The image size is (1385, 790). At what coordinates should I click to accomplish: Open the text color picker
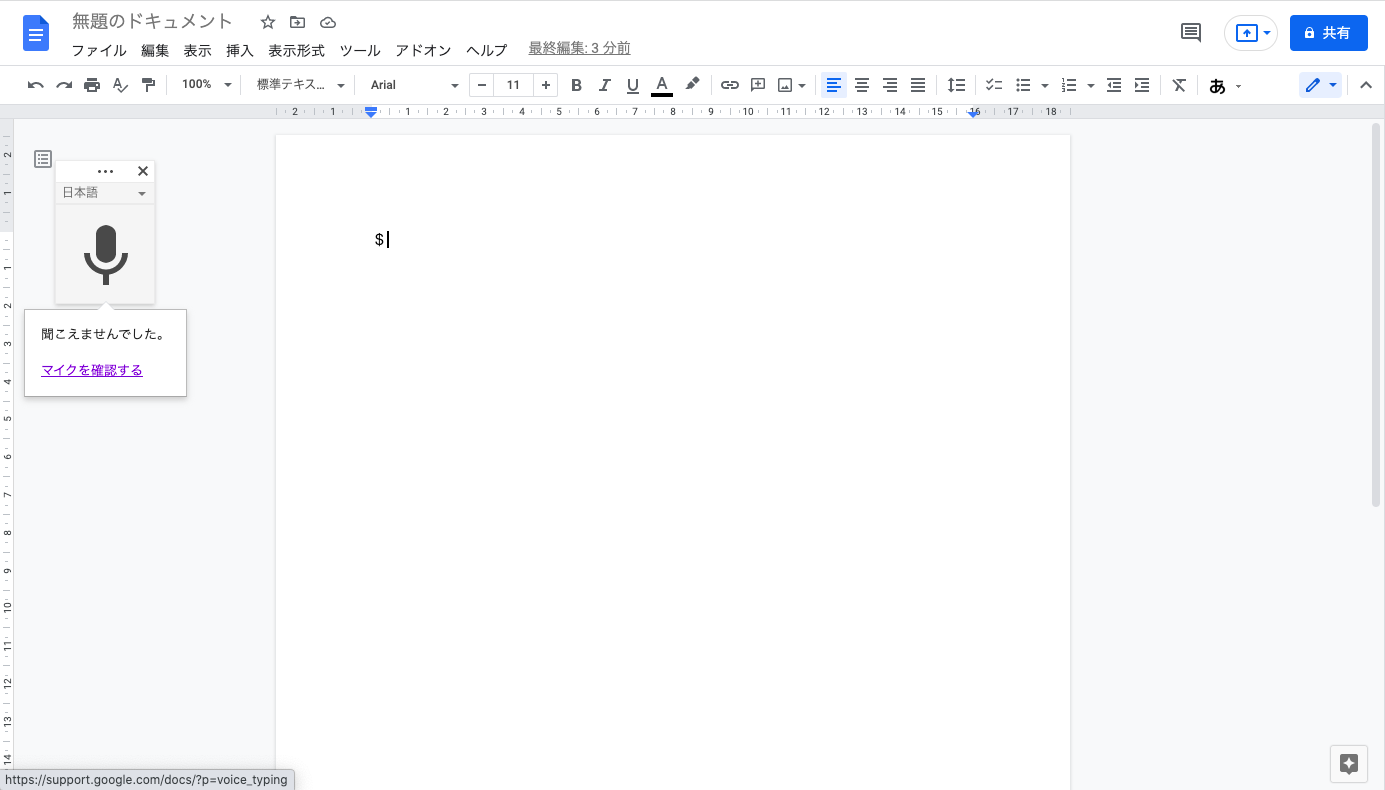click(661, 85)
